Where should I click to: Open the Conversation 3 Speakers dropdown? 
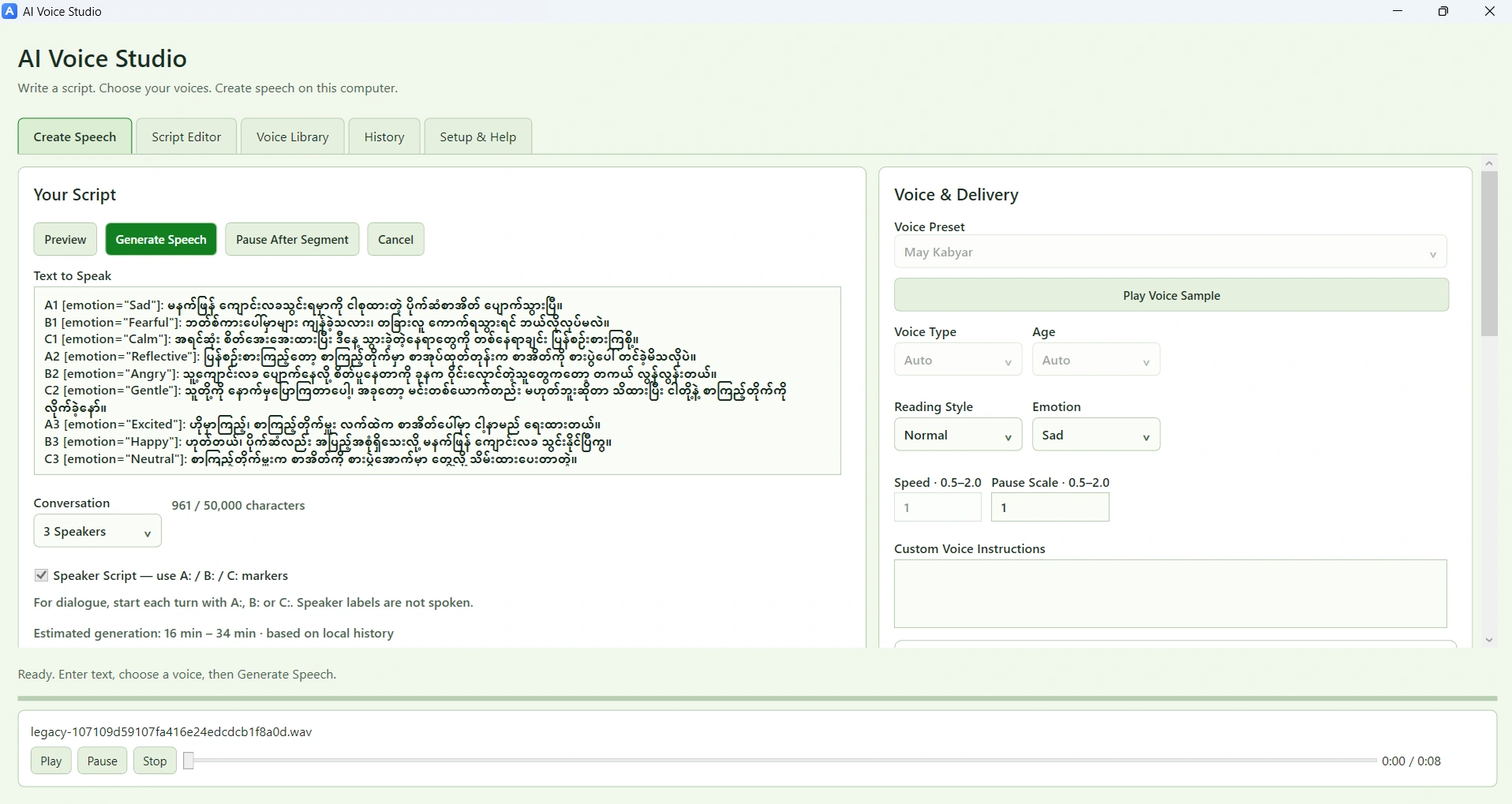(98, 531)
